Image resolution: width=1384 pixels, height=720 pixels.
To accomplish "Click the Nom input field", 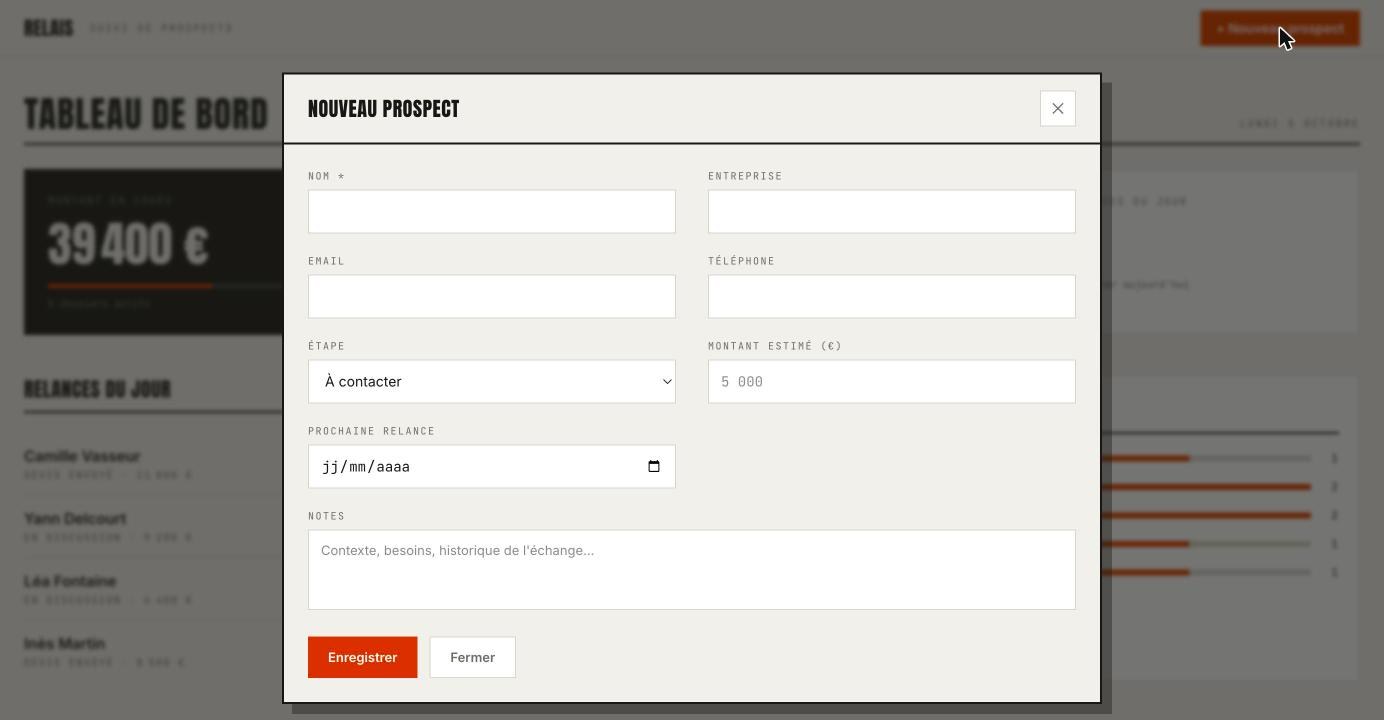I will point(492,212).
